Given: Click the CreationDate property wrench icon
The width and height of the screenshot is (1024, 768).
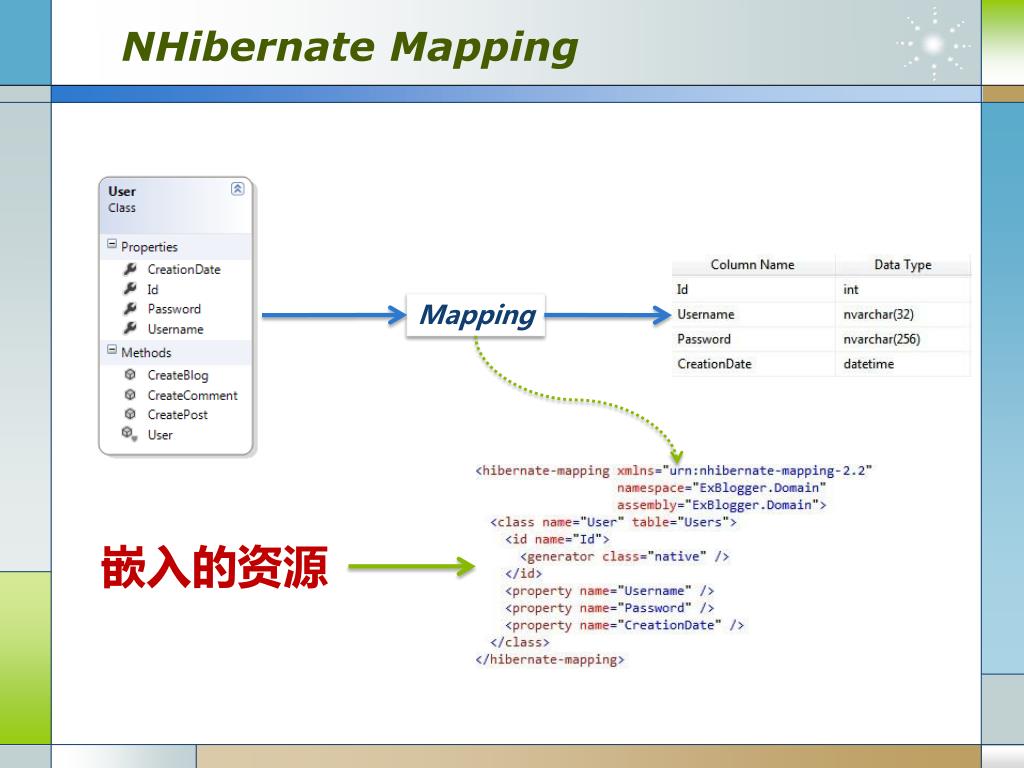Looking at the screenshot, I should [x=130, y=268].
